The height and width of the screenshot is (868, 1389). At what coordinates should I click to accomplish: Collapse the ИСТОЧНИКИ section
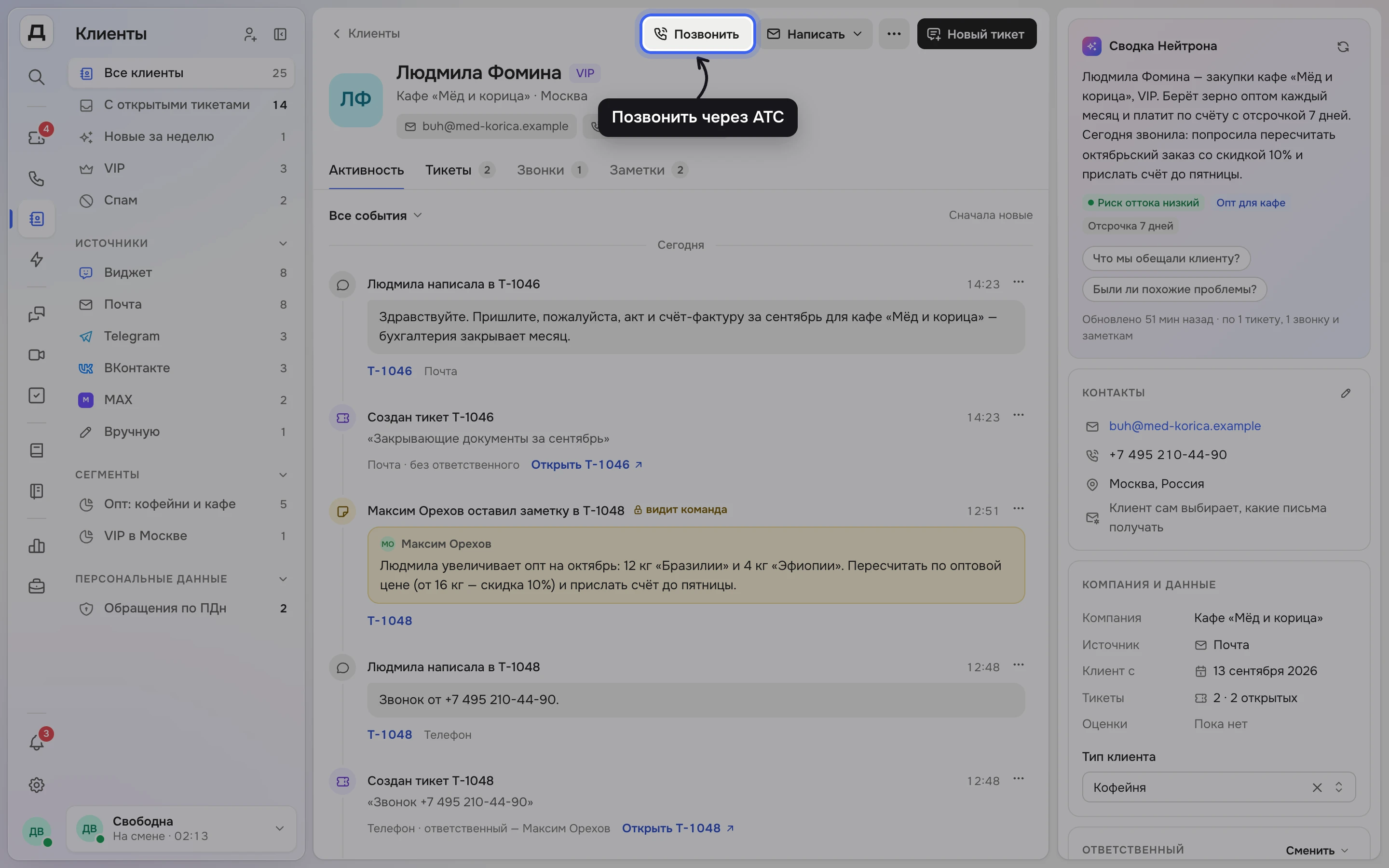[x=283, y=244]
